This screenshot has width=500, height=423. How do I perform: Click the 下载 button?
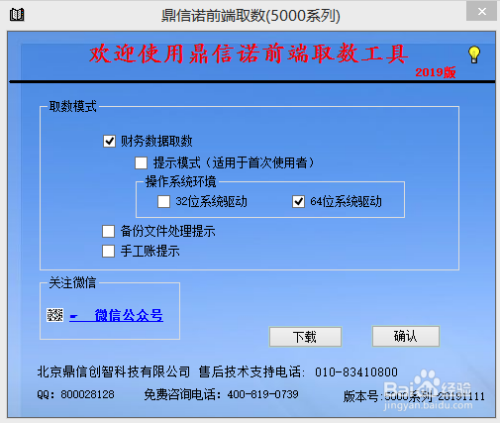[x=305, y=337]
